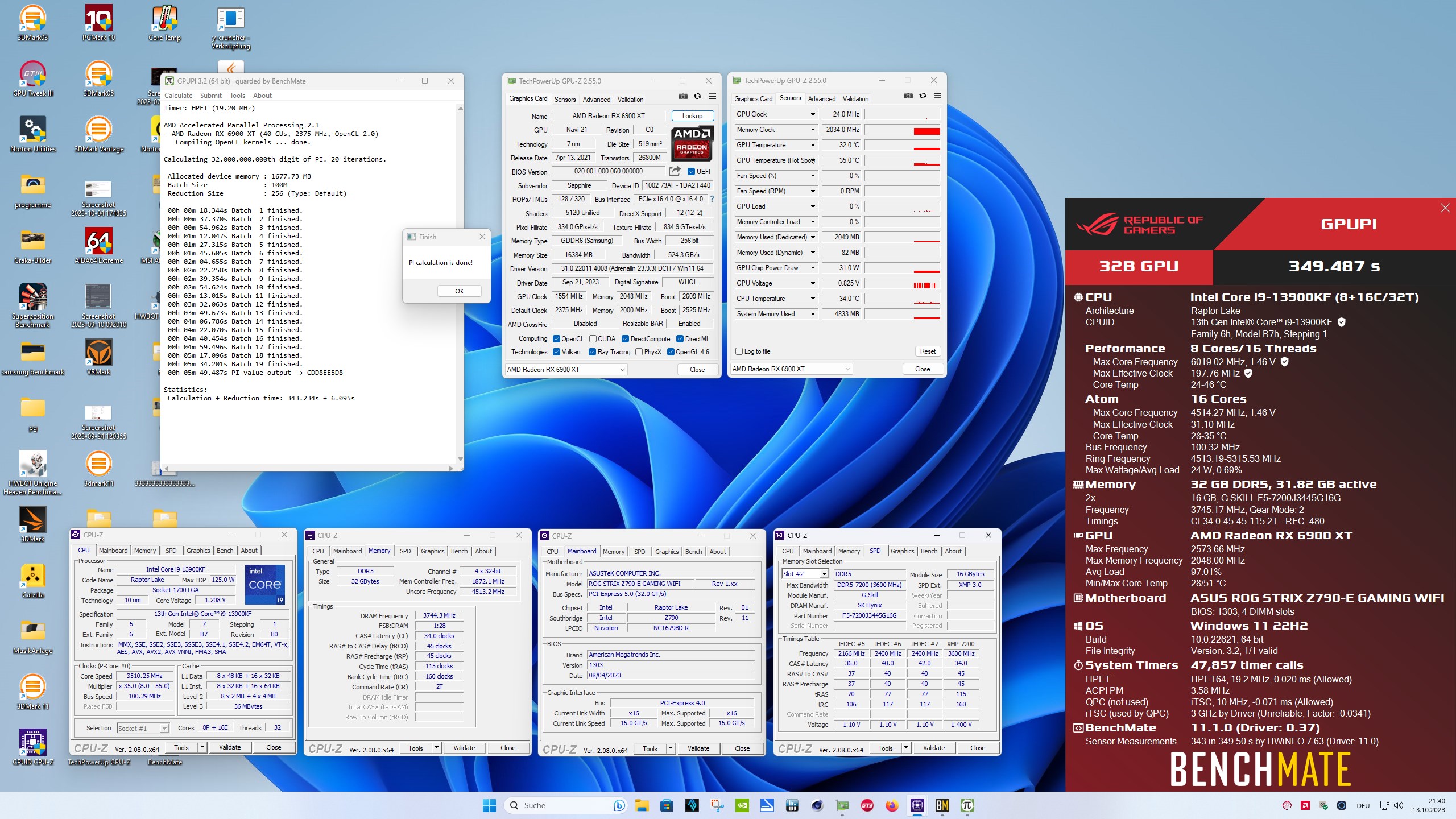Viewport: 1456px width, 819px height.
Task: Click Close in the CPU-Z SPD window
Action: pos(978,748)
